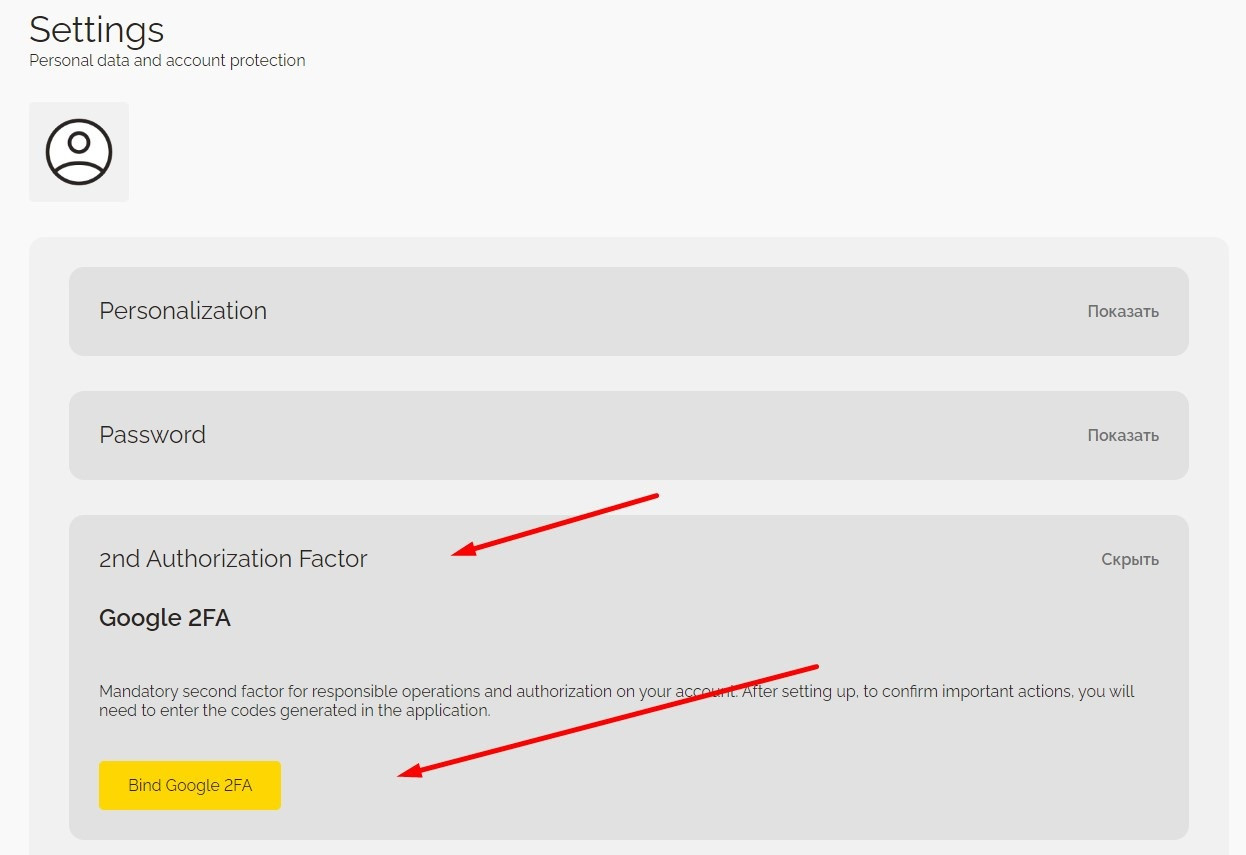The image size is (1246, 855).
Task: Expand Personalization section via Показать
Action: tap(1122, 311)
